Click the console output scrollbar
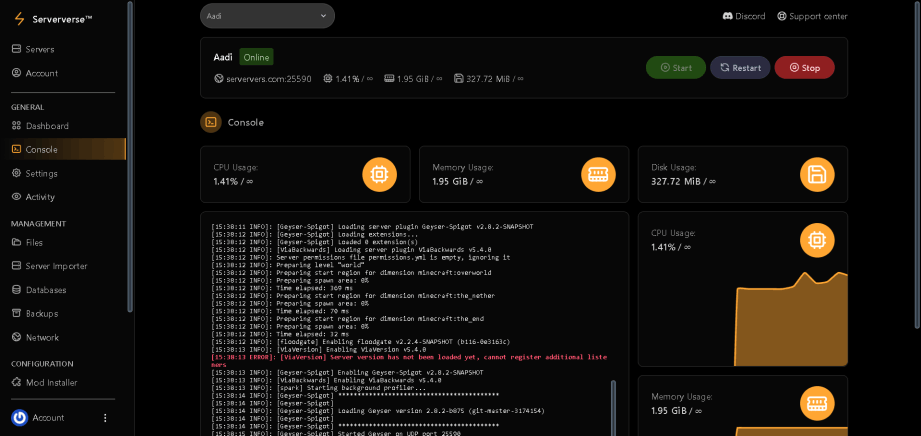 (x=613, y=408)
